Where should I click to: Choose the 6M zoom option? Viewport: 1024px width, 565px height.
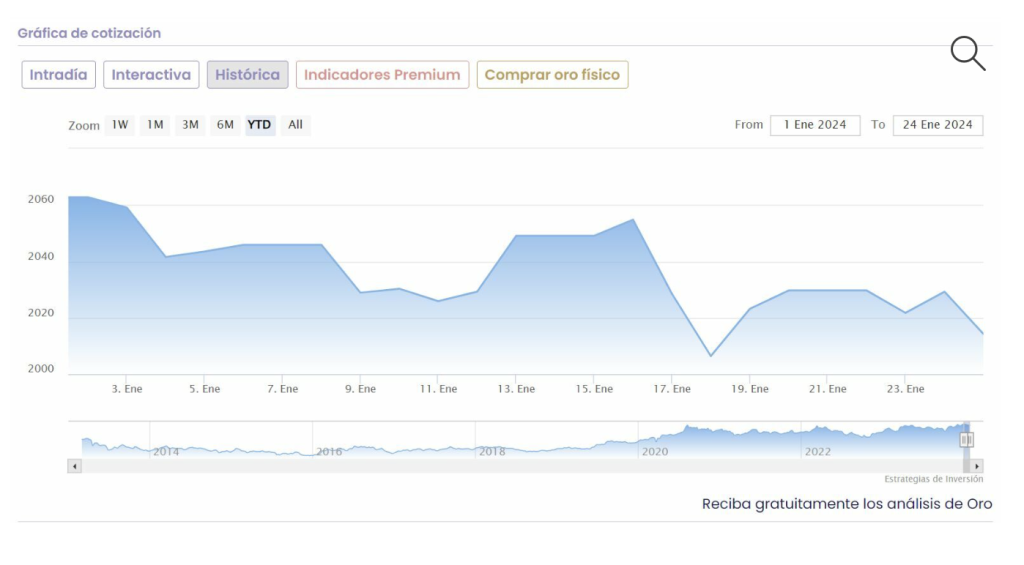click(x=225, y=125)
